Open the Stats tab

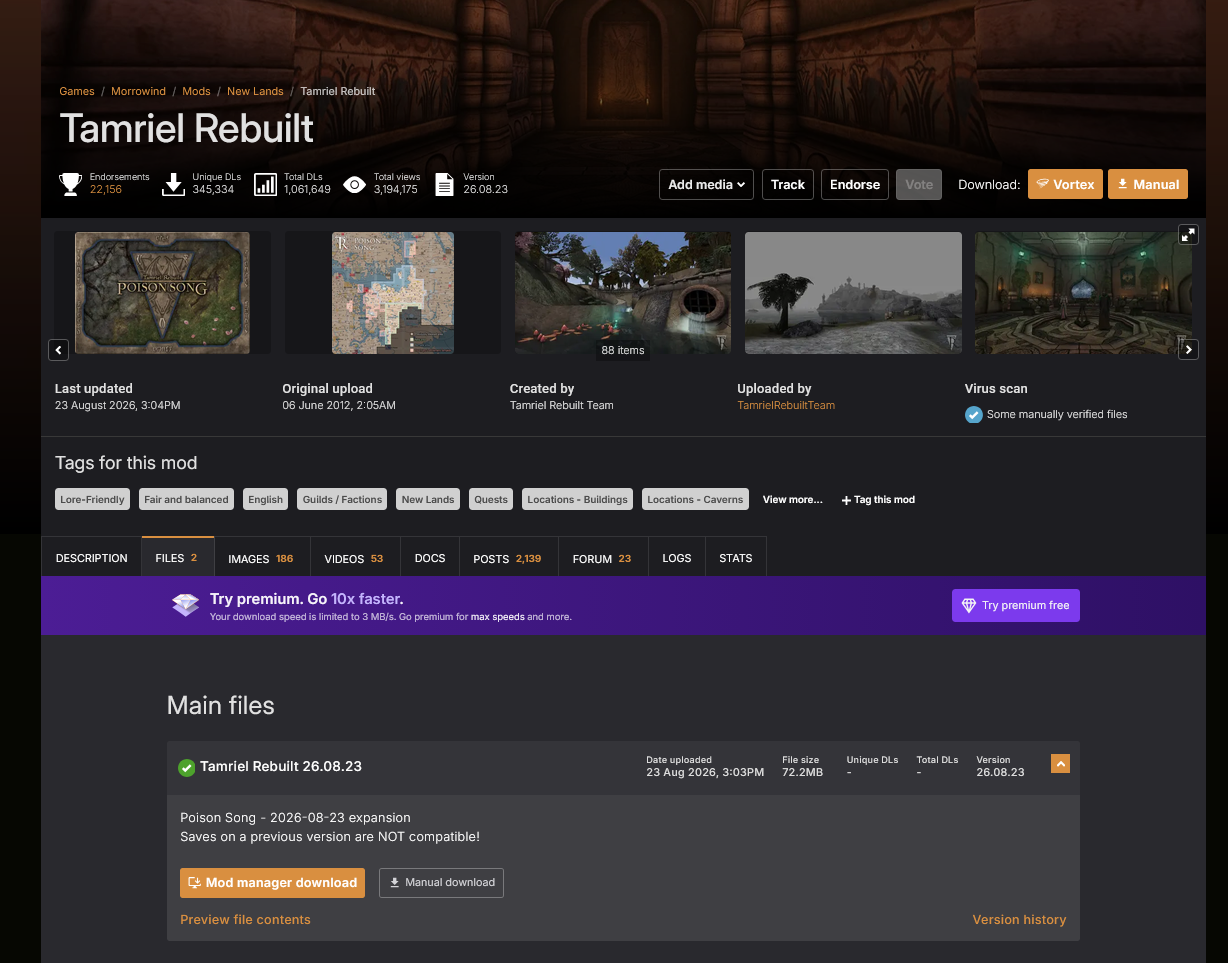[736, 558]
